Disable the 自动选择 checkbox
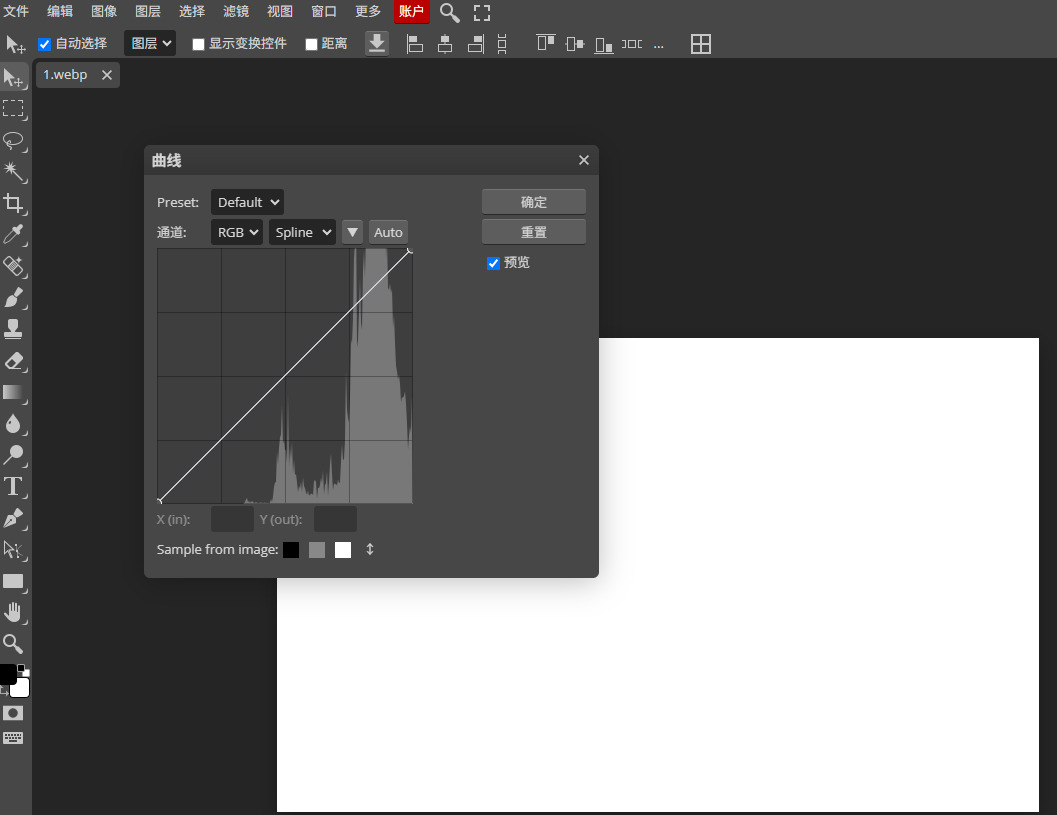 tap(44, 44)
